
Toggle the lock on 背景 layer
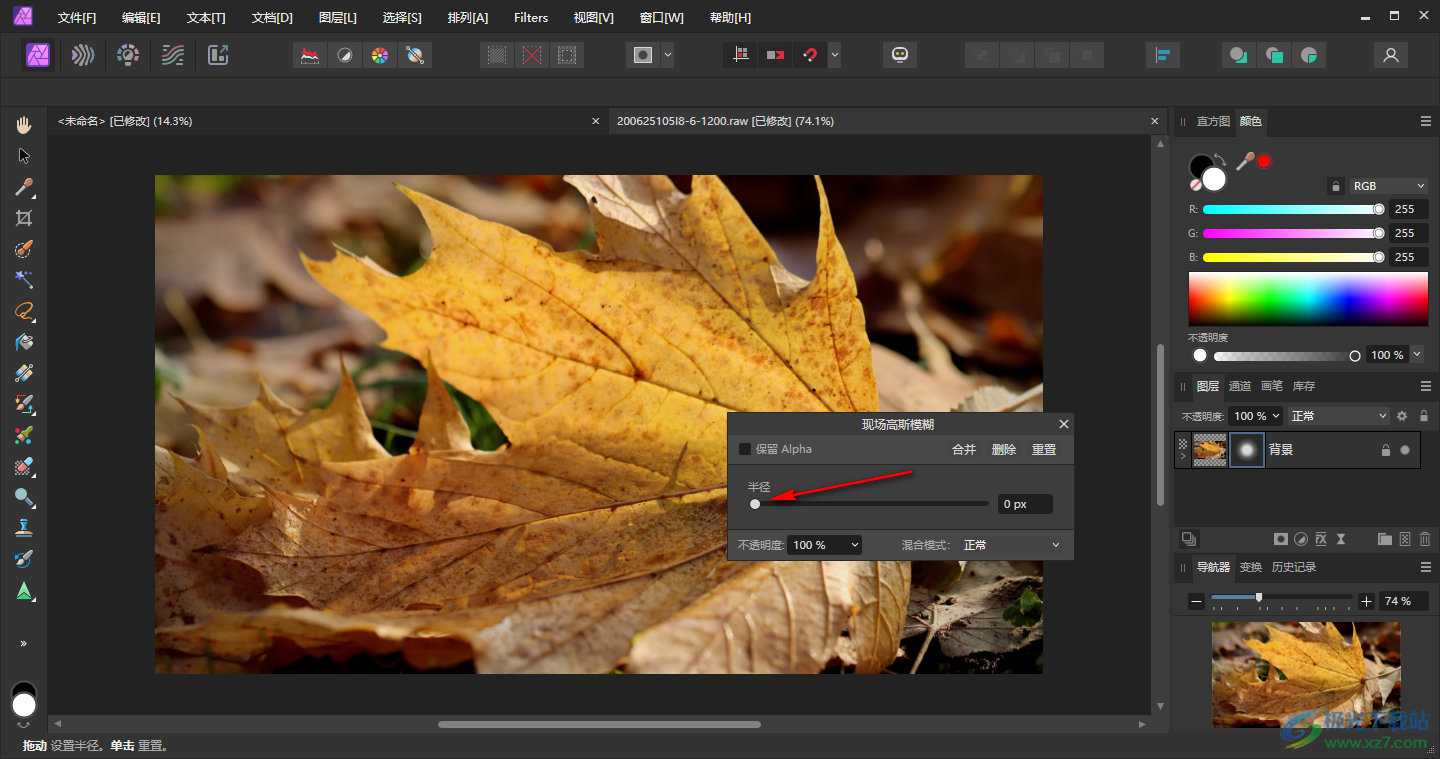[1385, 450]
